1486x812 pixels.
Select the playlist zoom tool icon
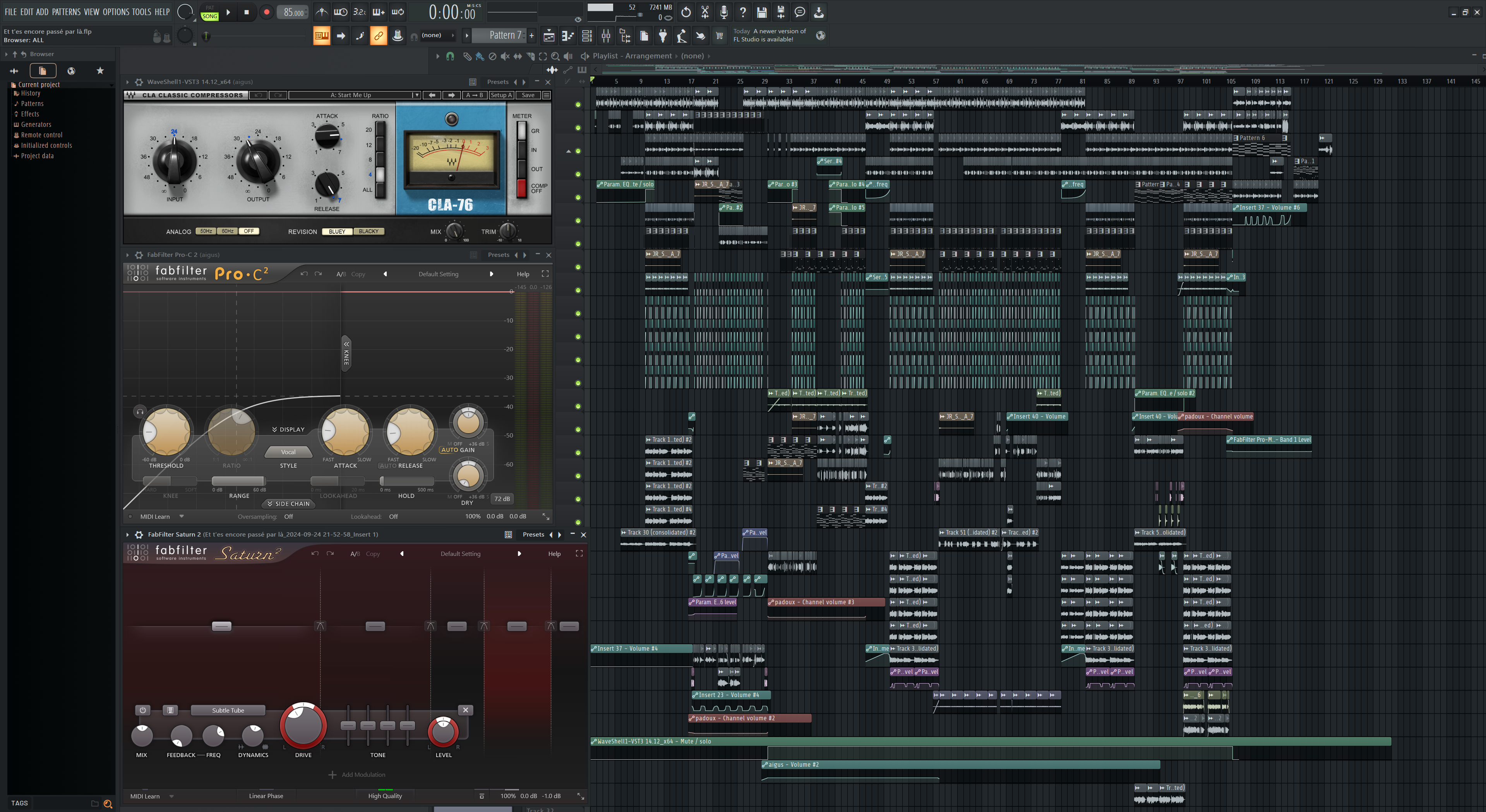(x=555, y=56)
